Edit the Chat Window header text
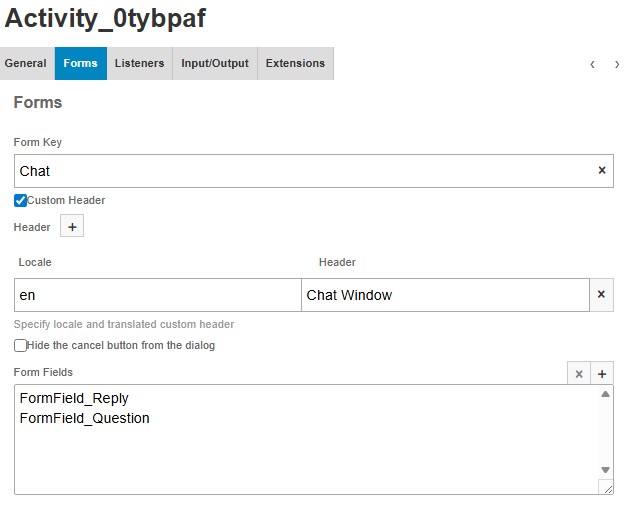Viewport: 624px width, 512px height. tap(445, 295)
